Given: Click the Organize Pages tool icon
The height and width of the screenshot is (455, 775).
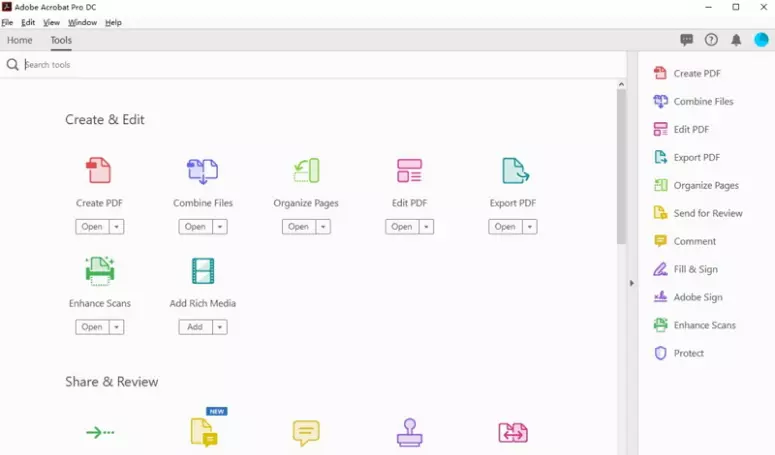Looking at the screenshot, I should pos(306,170).
